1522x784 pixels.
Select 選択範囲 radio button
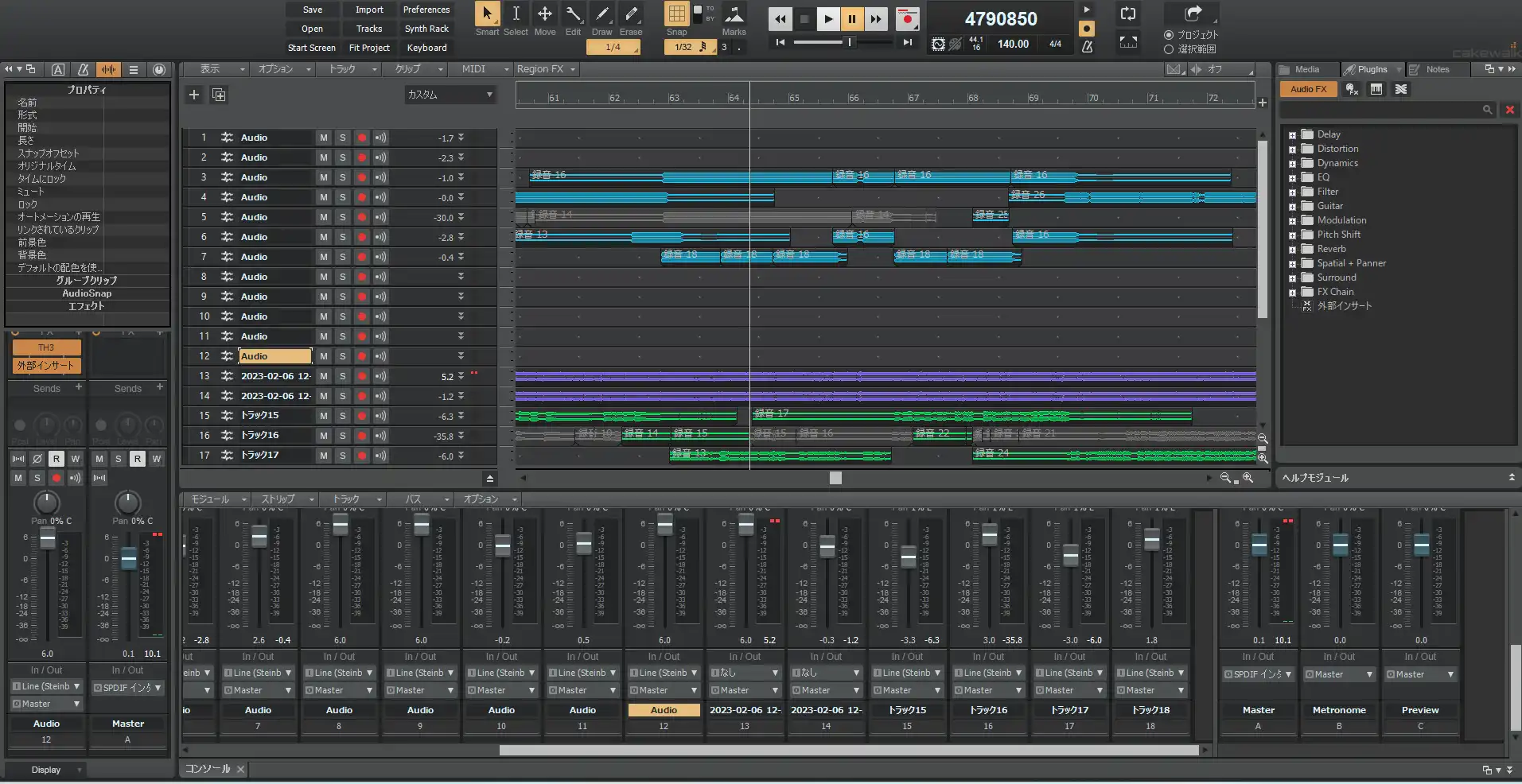tap(1169, 49)
